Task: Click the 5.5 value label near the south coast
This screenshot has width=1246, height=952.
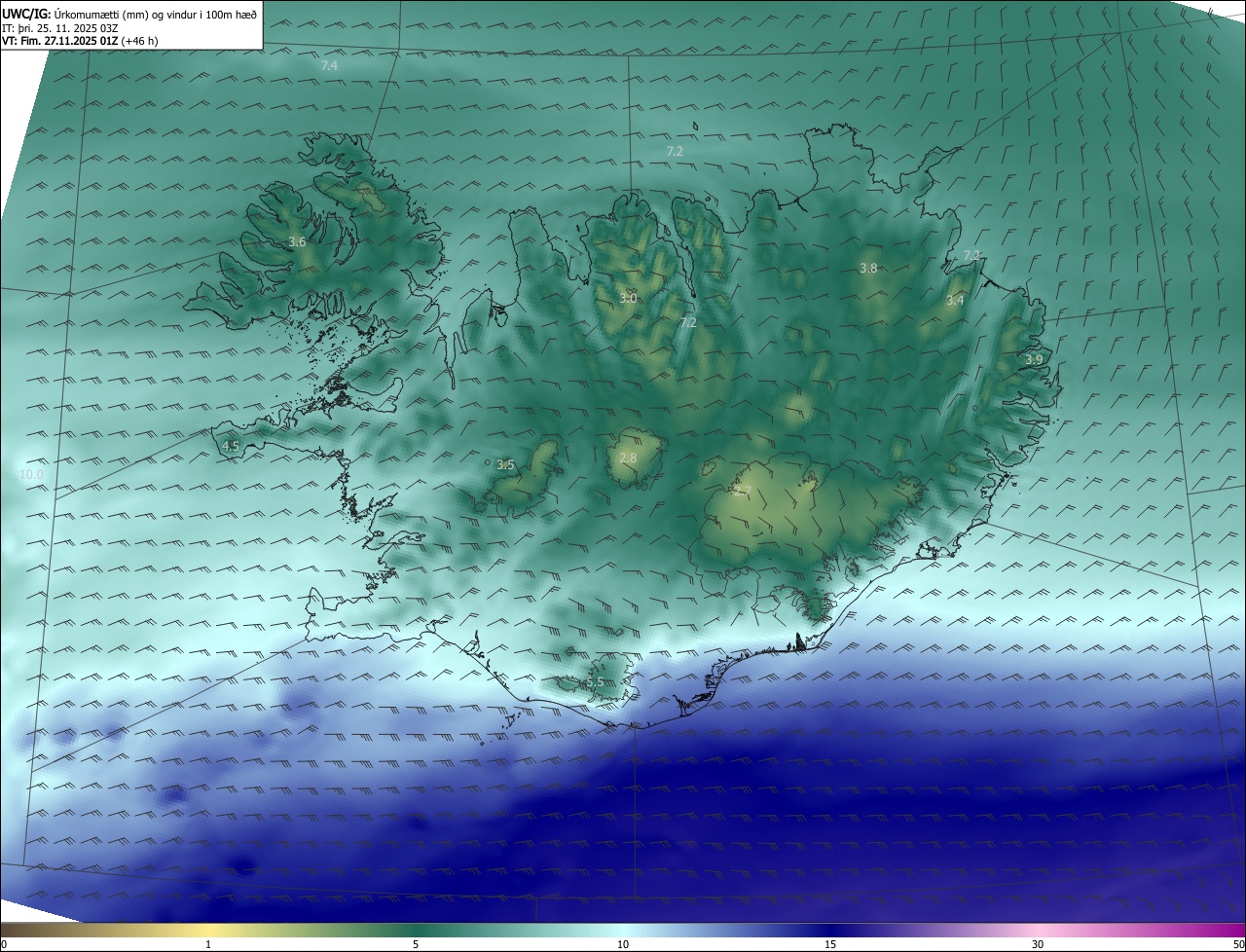Action: [595, 682]
